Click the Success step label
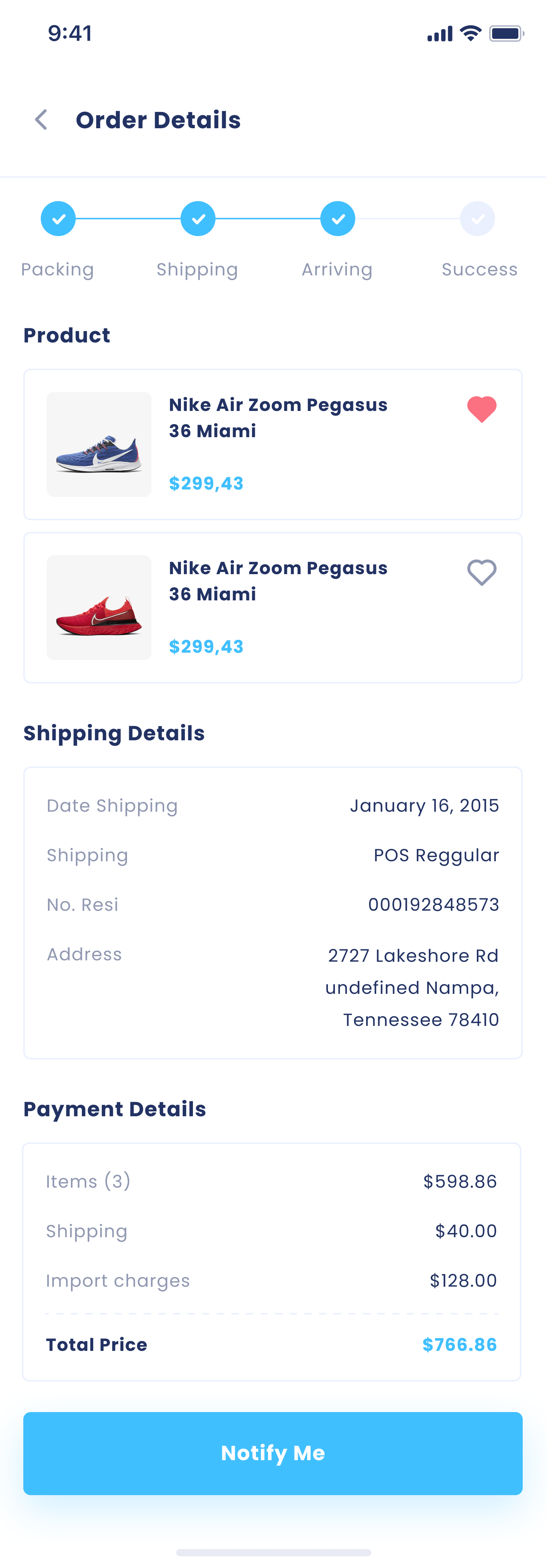546x1568 pixels. [479, 270]
